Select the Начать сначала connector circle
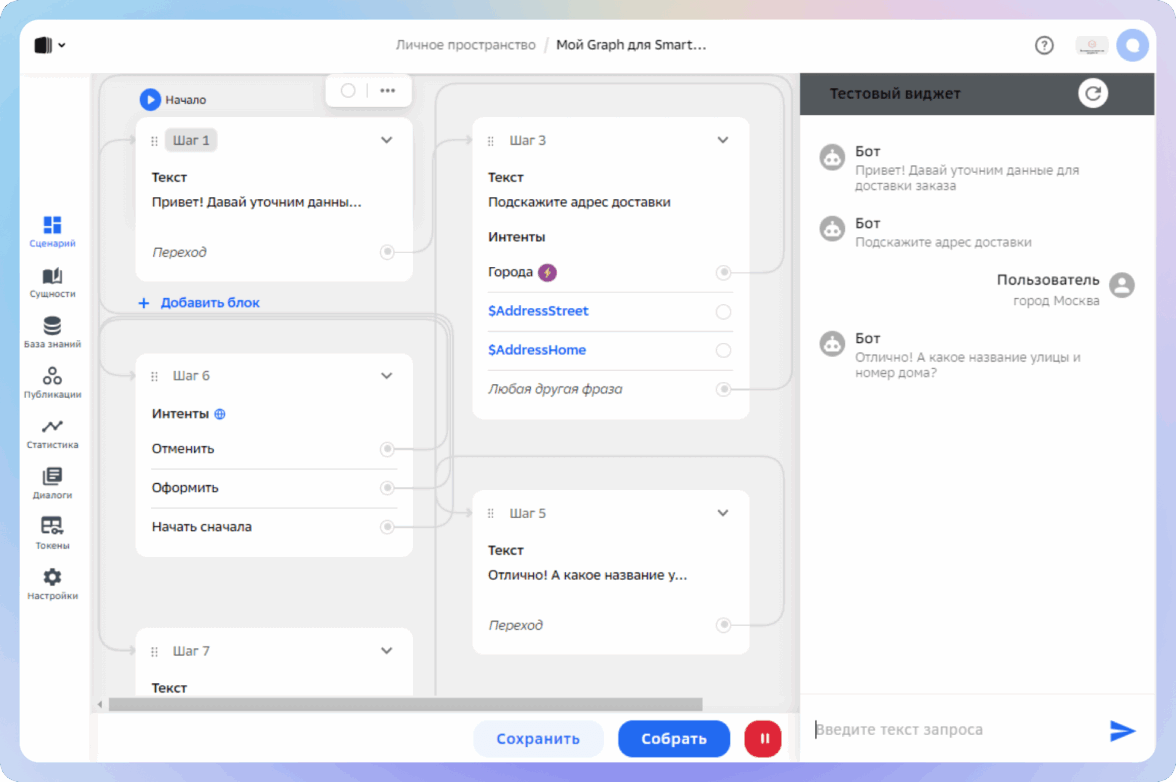Image resolution: width=1176 pixels, height=782 pixels. pyautogui.click(x=387, y=527)
